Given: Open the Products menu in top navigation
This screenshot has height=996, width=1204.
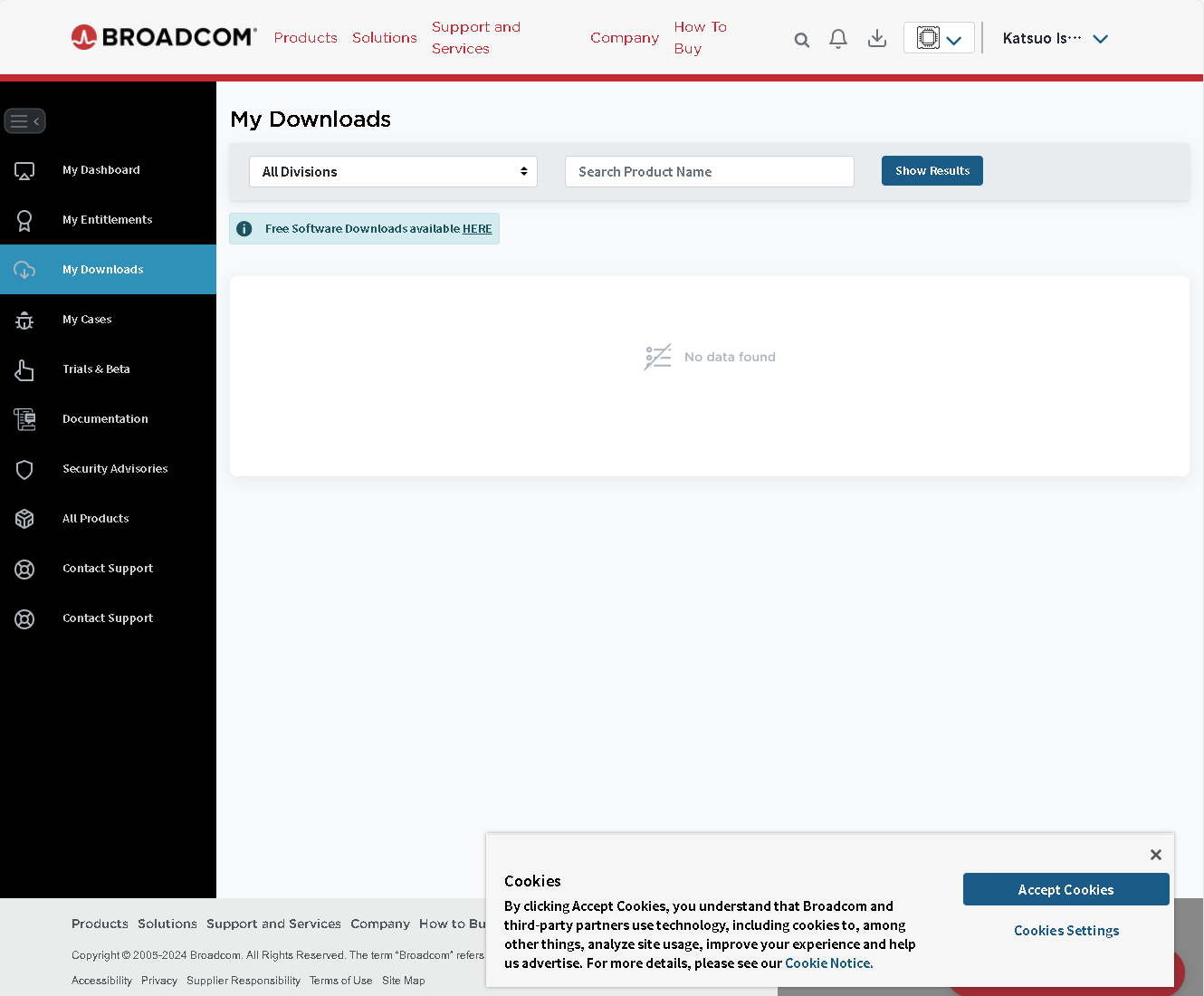Looking at the screenshot, I should [306, 38].
